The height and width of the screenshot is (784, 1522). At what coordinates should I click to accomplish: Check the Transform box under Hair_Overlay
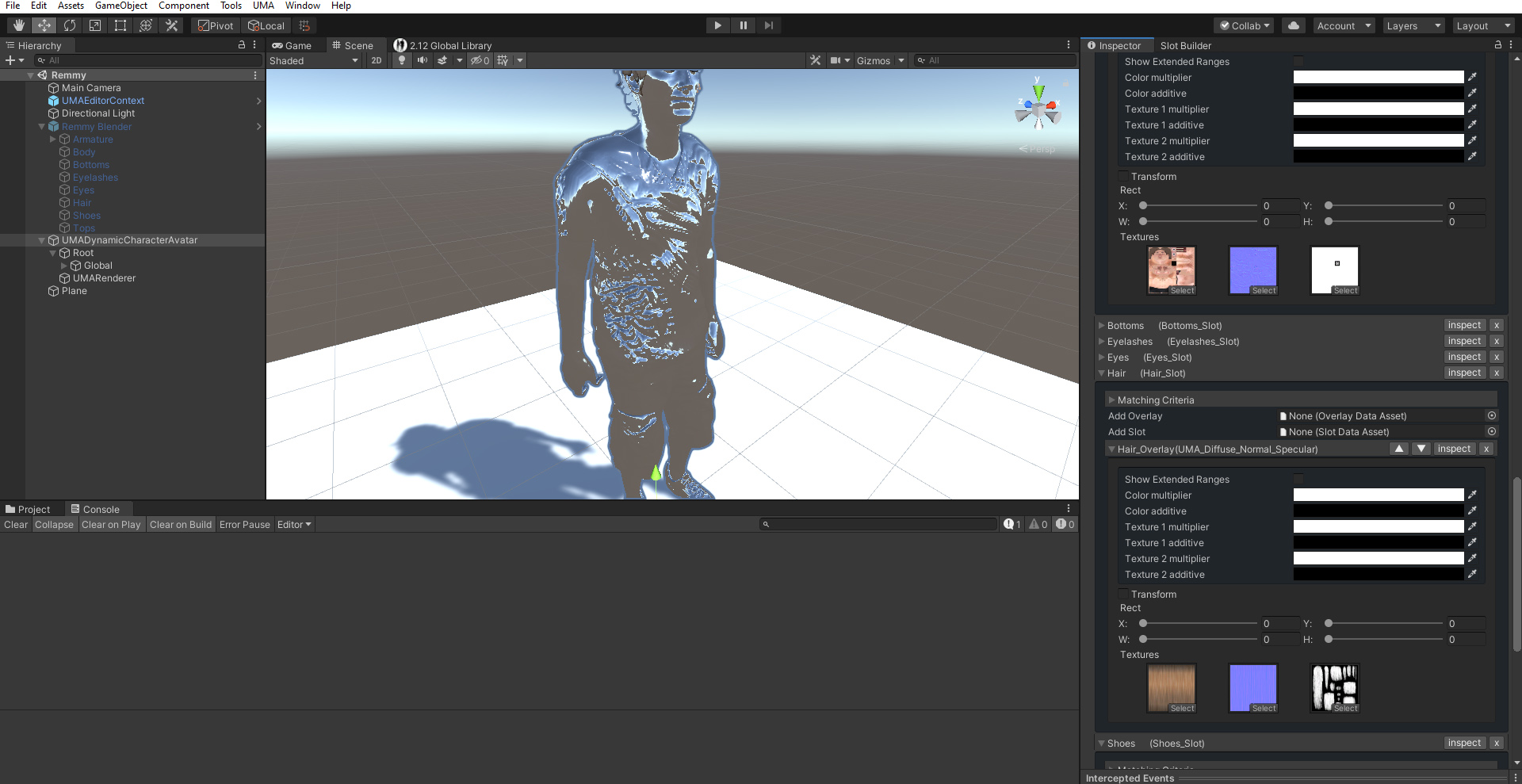pos(1123,595)
